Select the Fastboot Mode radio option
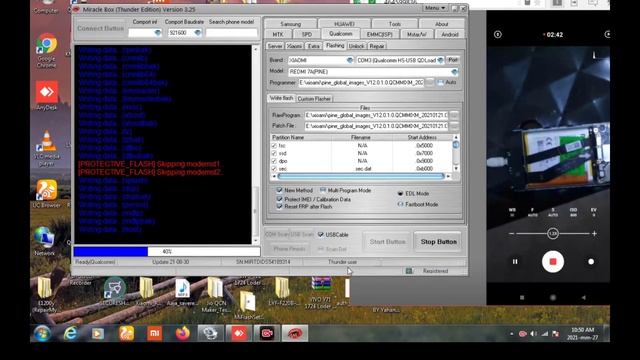 [400, 204]
